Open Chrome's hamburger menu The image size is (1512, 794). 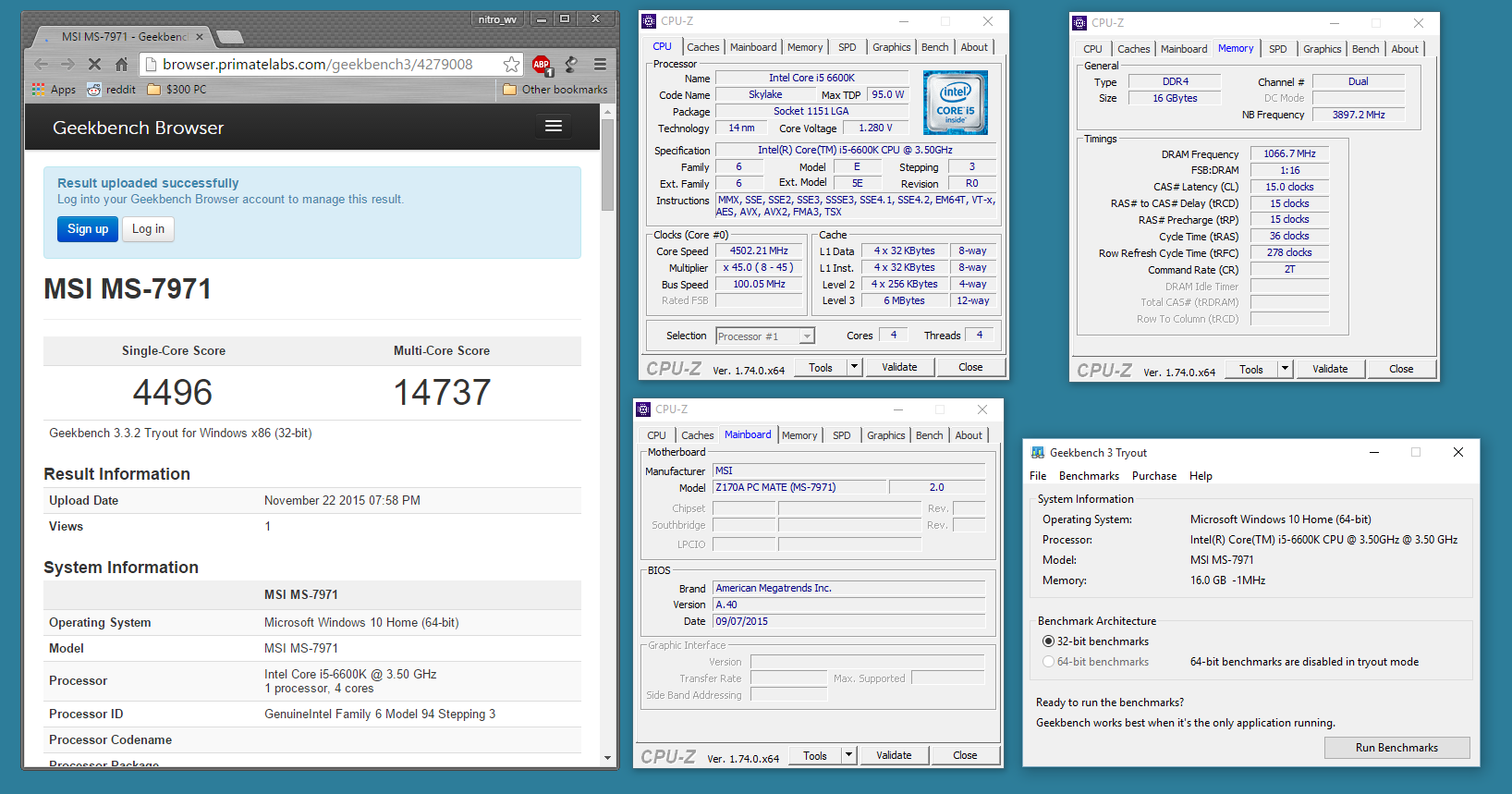(x=601, y=64)
